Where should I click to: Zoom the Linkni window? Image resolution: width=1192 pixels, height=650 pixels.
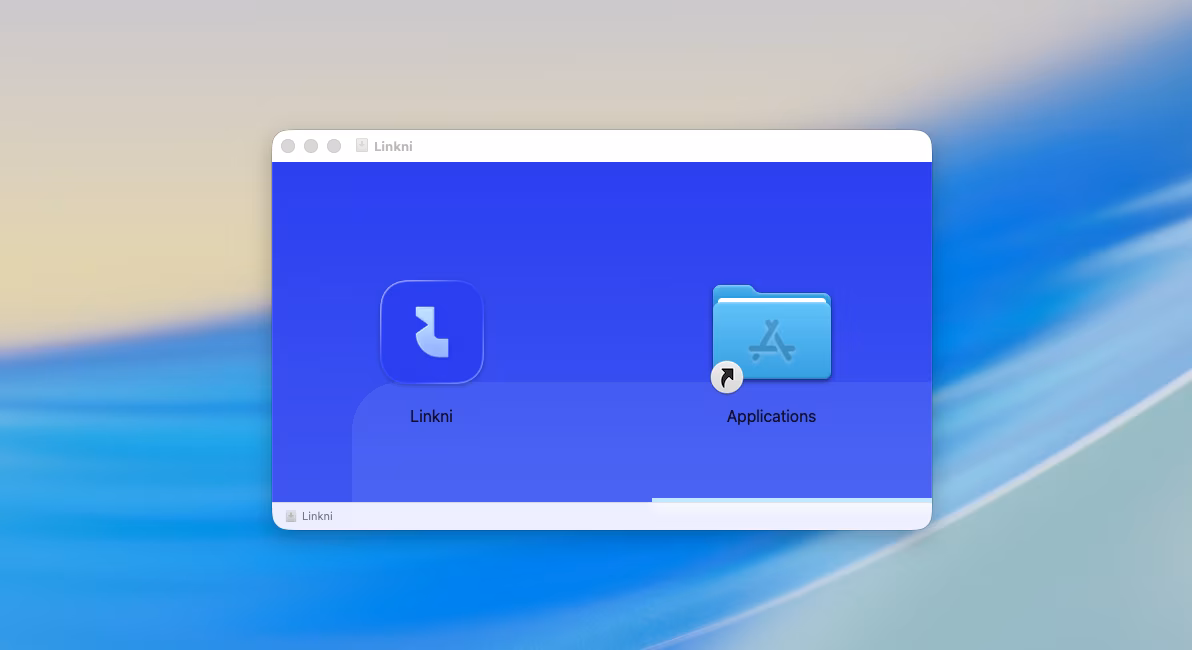coord(334,146)
